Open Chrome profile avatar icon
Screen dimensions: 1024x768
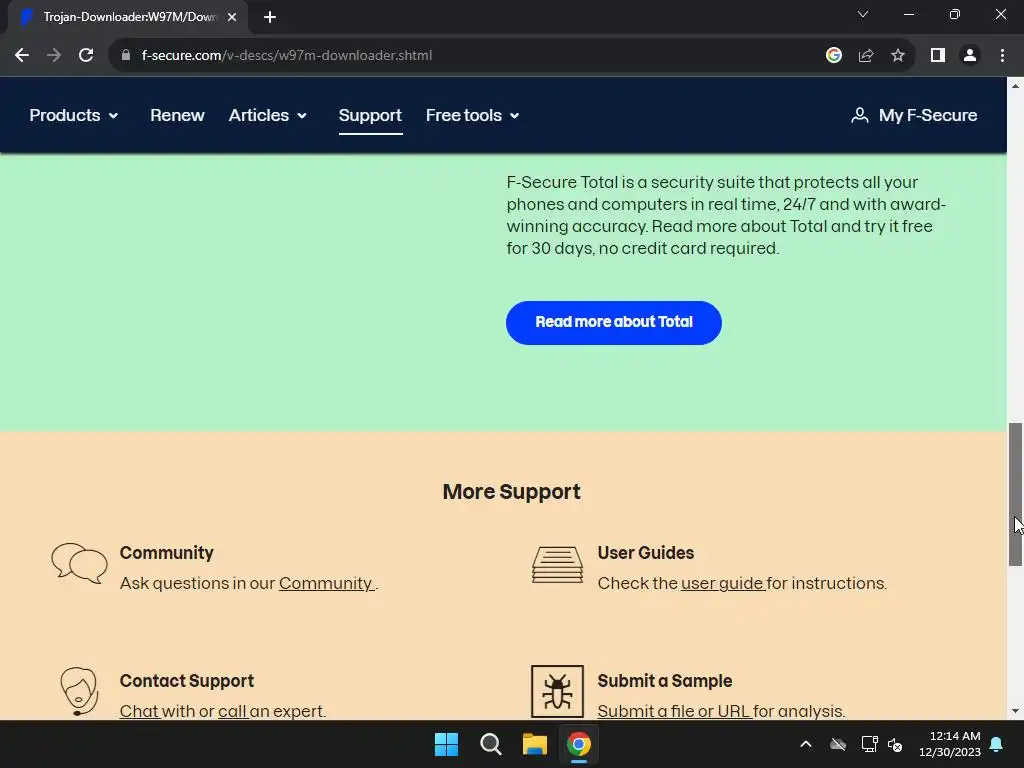pyautogui.click(x=970, y=56)
